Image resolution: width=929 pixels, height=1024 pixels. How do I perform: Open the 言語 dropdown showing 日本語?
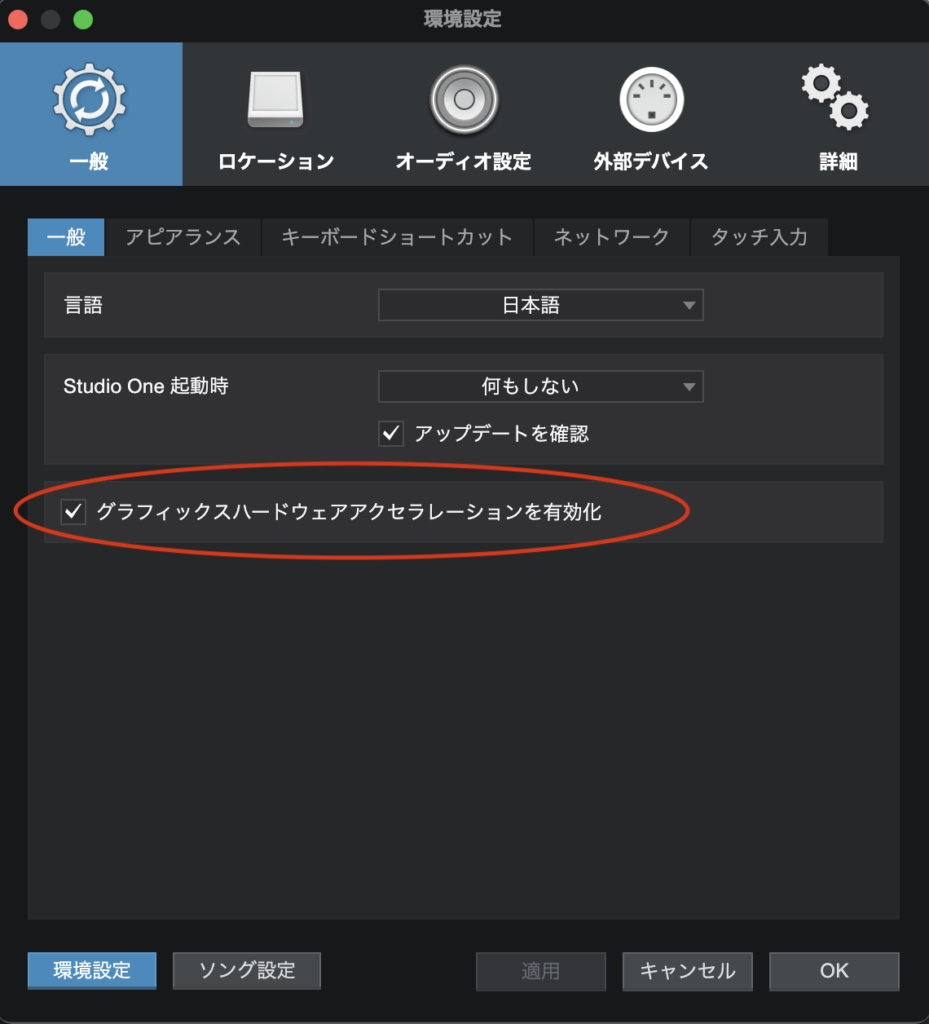pos(540,305)
